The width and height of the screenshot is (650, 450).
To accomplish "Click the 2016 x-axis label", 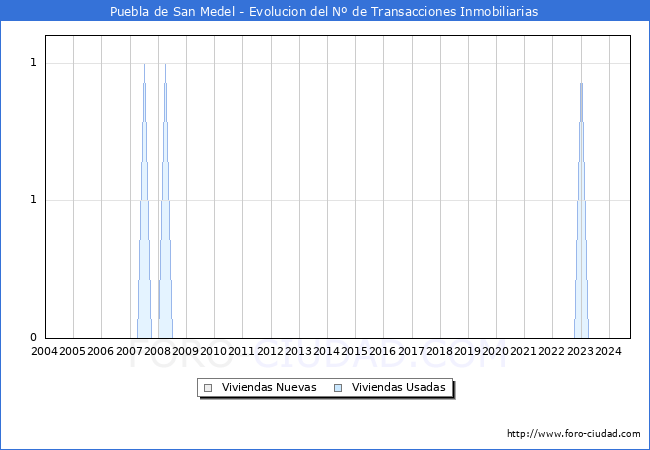I will (383, 351).
